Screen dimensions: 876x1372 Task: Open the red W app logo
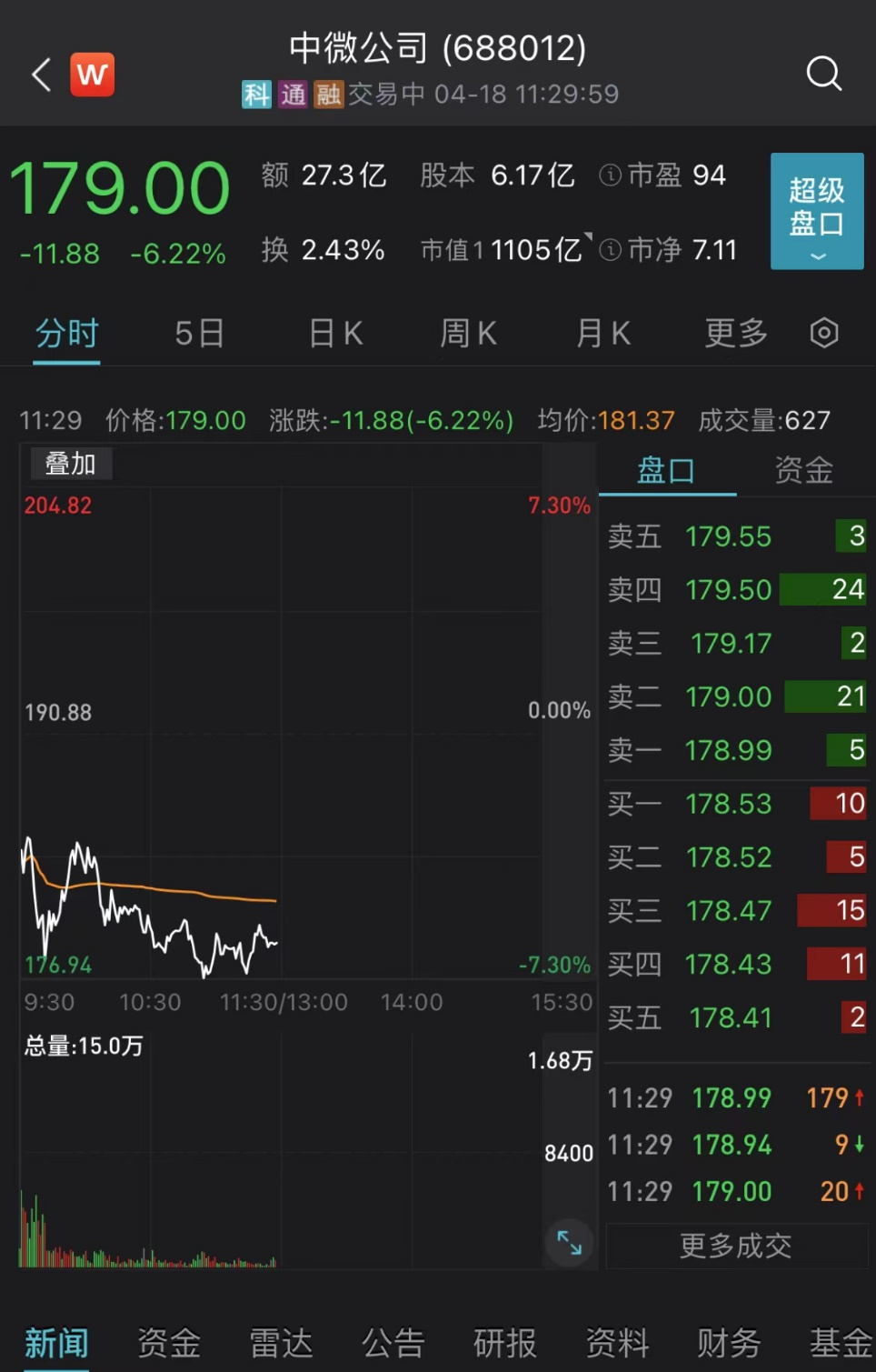93,75
